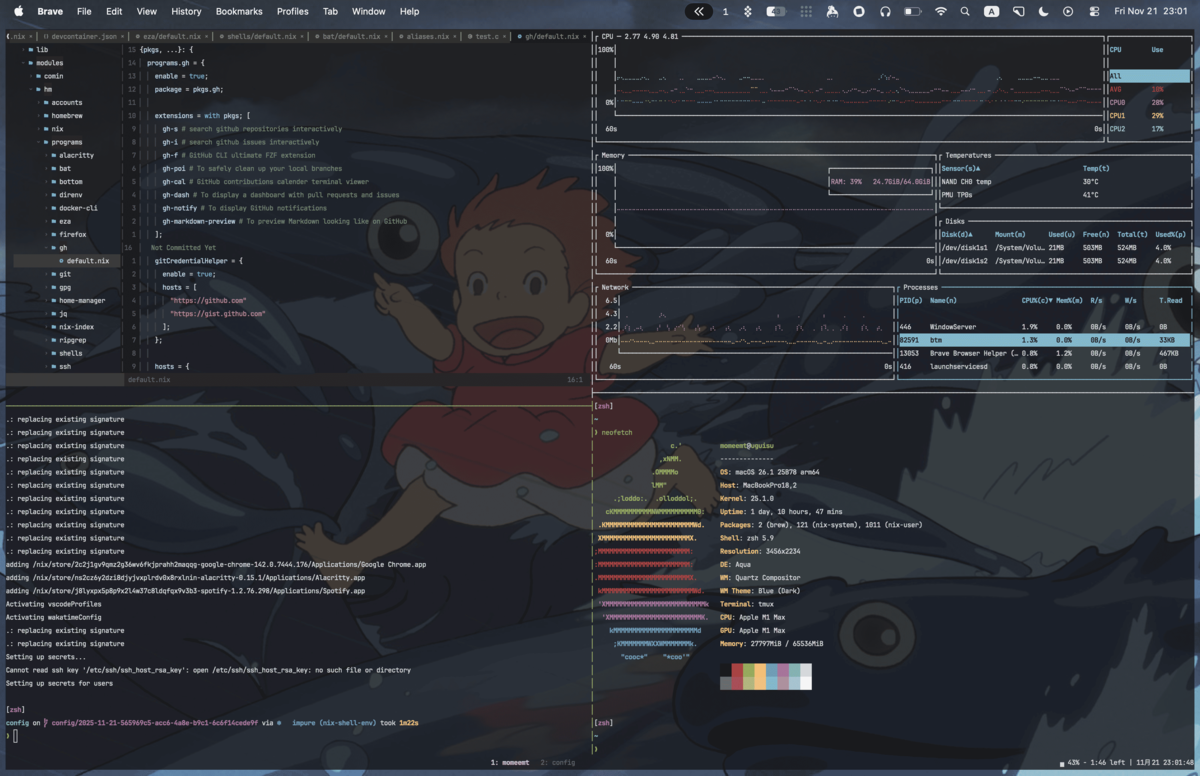This screenshot has height=776, width=1200.
Task: Click the double-chevron collapse icon in menu bar
Action: pos(698,11)
